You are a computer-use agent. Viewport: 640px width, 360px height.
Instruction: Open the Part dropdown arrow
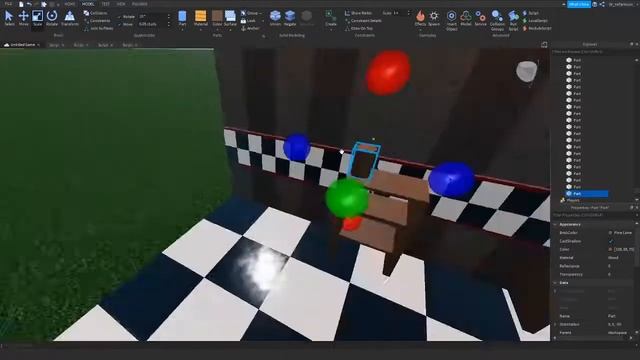pos(182,29)
